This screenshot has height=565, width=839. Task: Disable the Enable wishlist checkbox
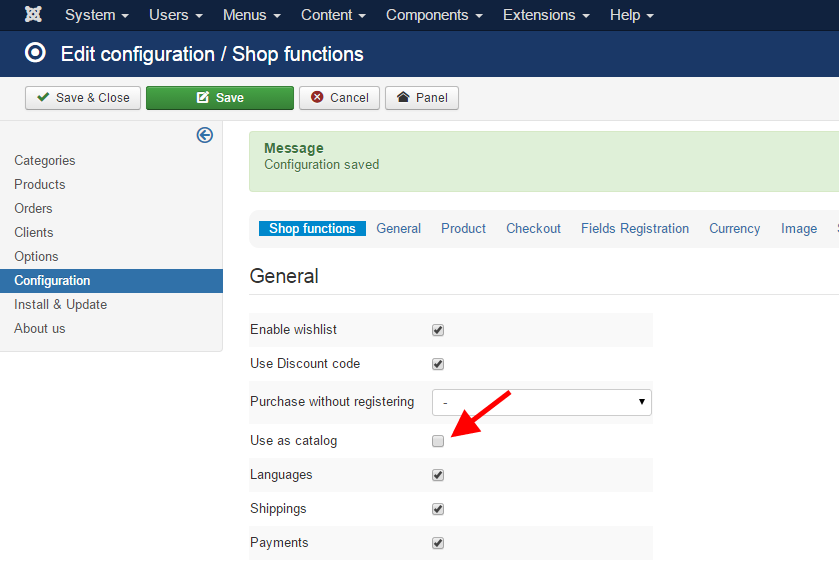click(x=438, y=330)
